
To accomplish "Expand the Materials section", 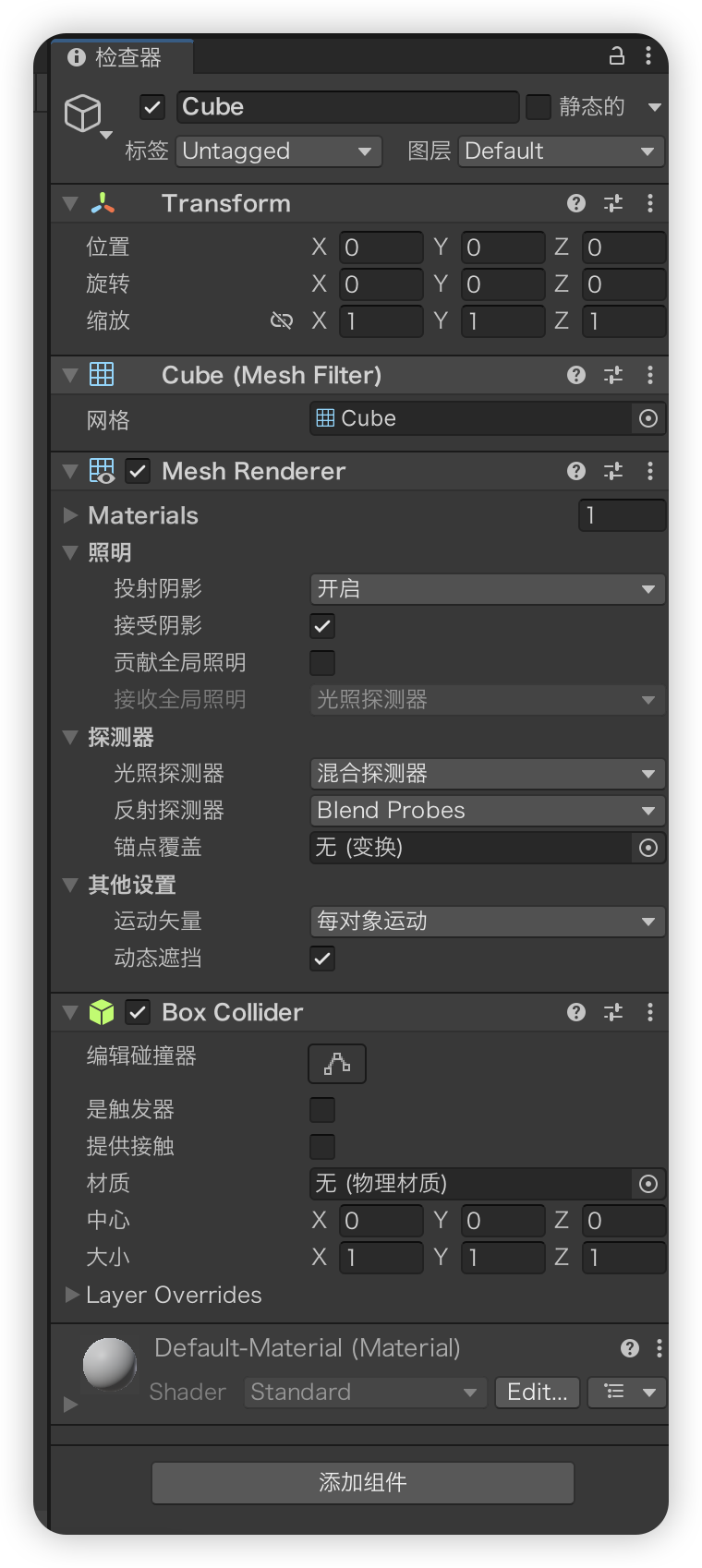I will [71, 515].
